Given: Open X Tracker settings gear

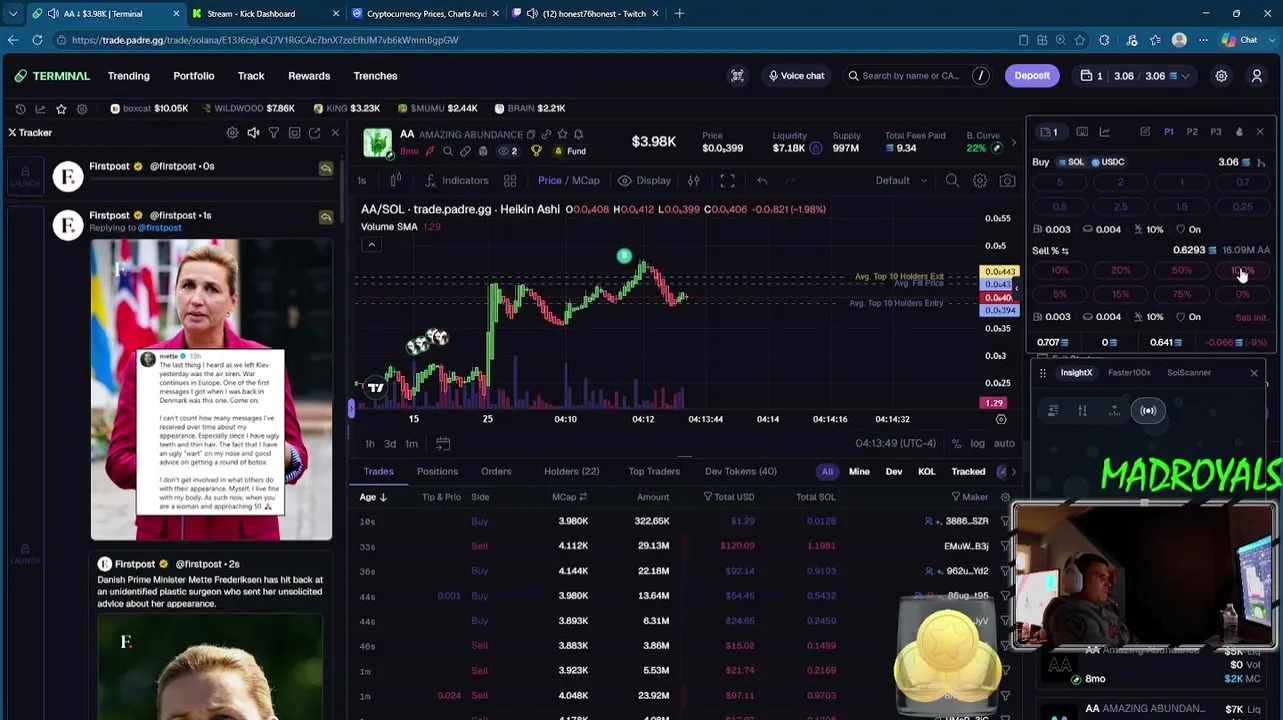Looking at the screenshot, I should [232, 133].
